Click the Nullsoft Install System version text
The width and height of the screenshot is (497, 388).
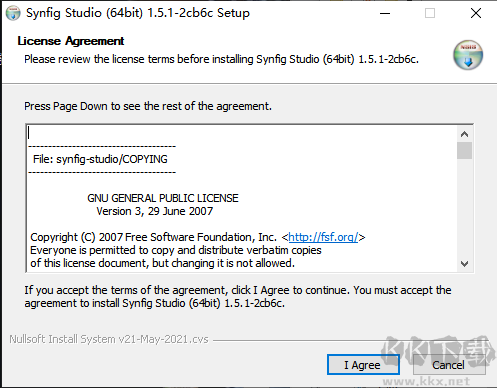click(109, 339)
